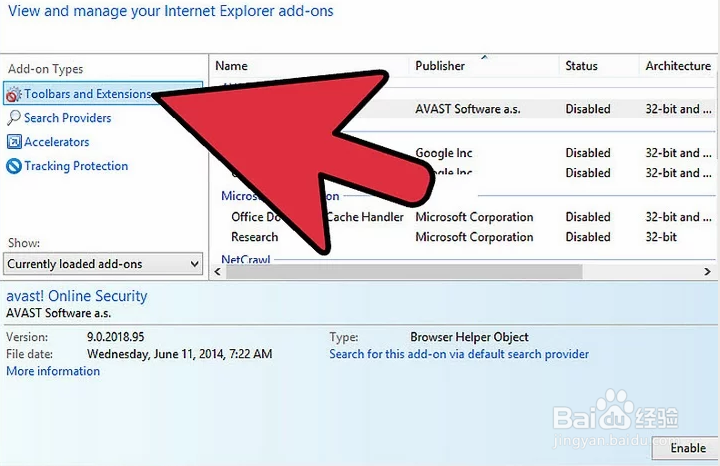Click Microsoft Corporation in Cache Handler row
This screenshot has width=720, height=466.
click(474, 217)
